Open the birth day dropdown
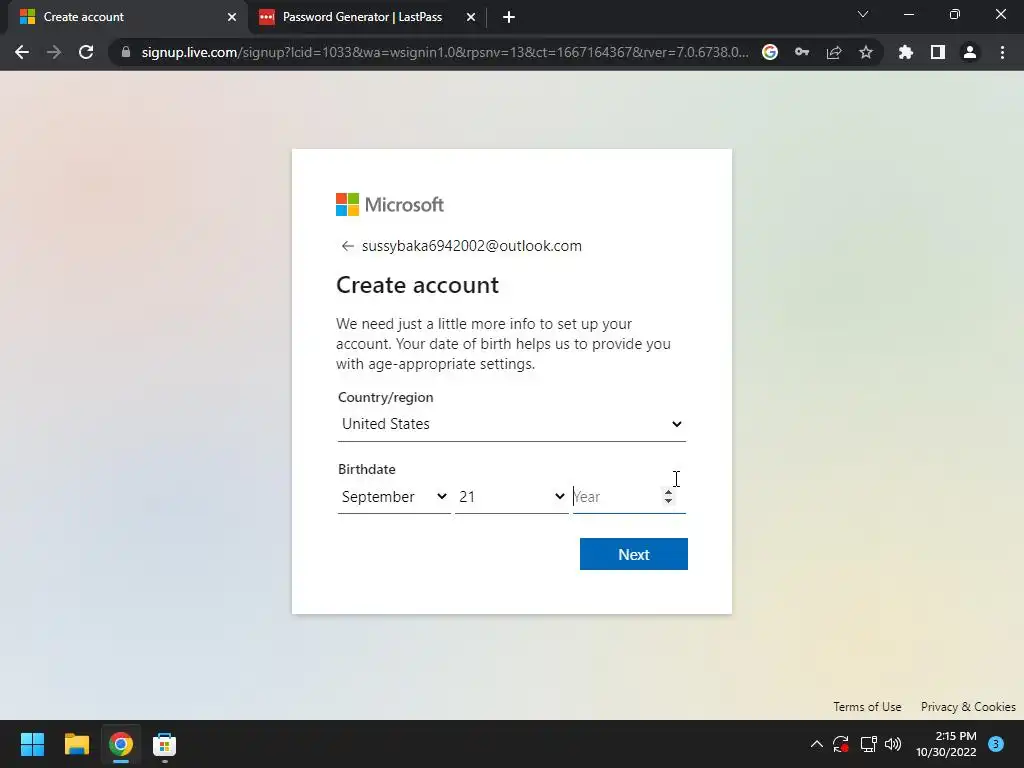Image resolution: width=1024 pixels, height=768 pixels. tap(511, 497)
